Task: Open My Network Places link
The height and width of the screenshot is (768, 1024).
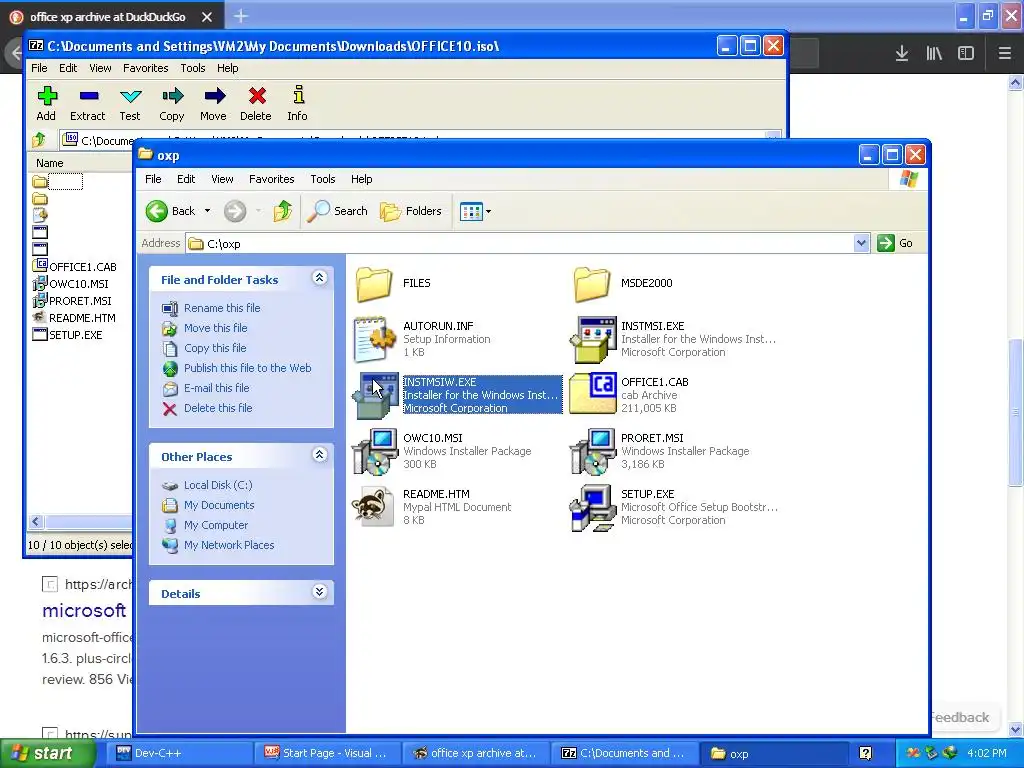Action: click(x=229, y=545)
